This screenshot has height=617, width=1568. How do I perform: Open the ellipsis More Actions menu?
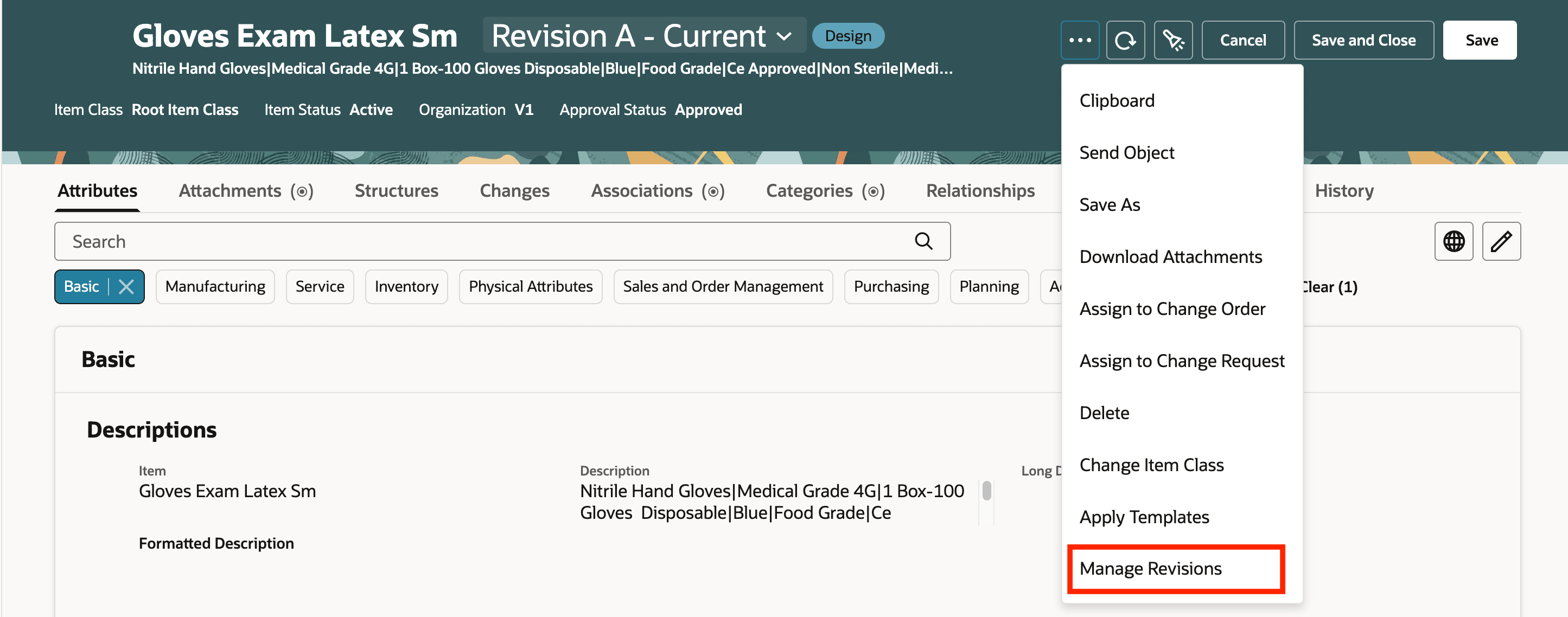click(1080, 40)
